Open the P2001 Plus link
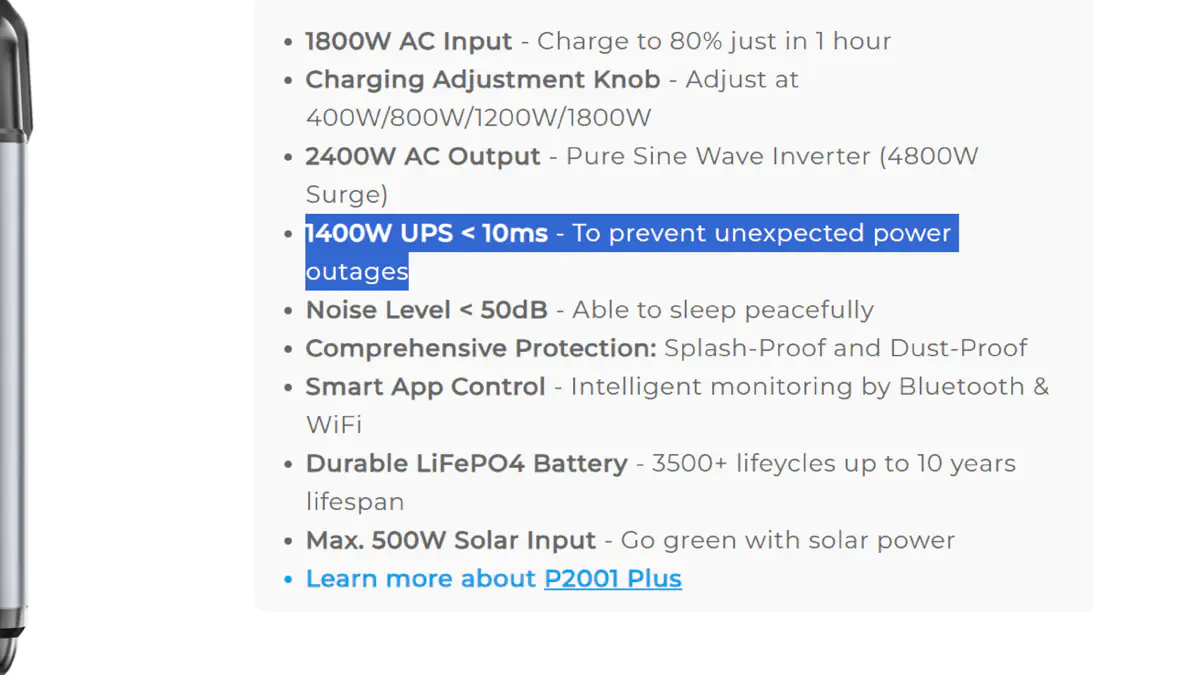The image size is (1200, 675). click(613, 579)
